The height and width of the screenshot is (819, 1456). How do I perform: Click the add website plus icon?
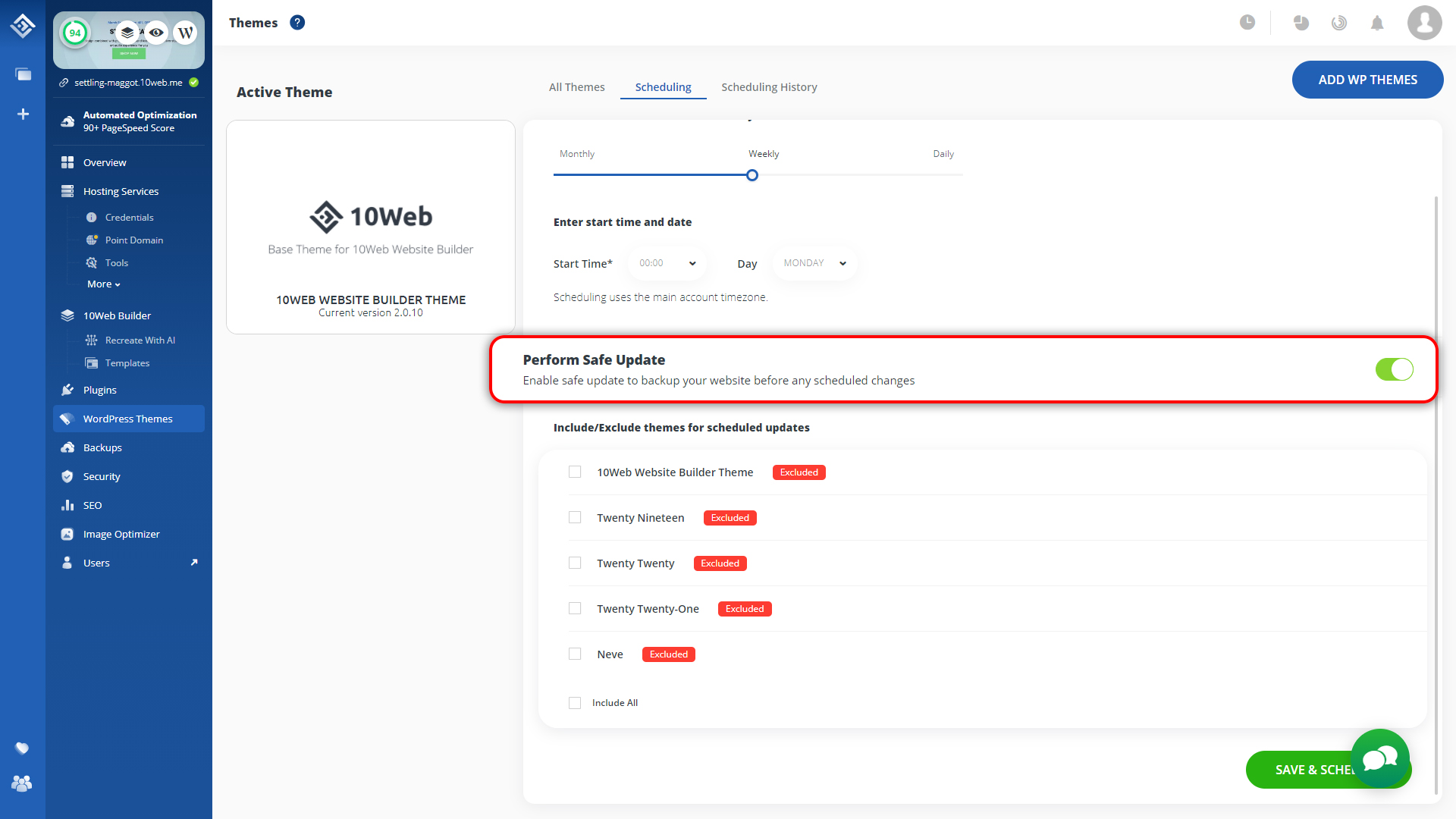click(23, 114)
